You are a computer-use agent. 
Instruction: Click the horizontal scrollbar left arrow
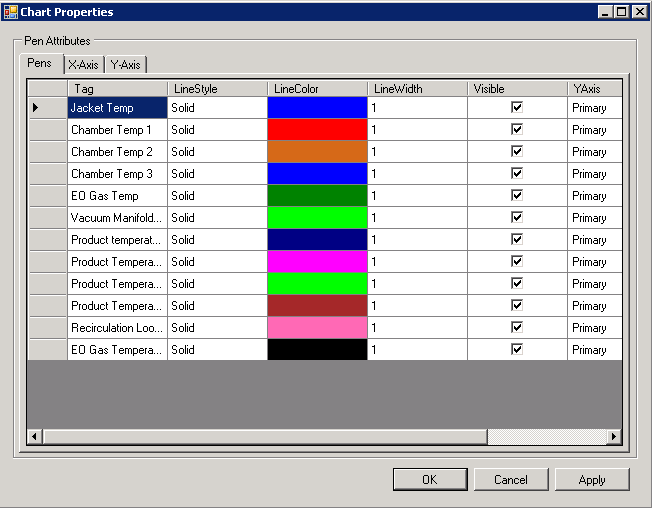[x=34, y=437]
